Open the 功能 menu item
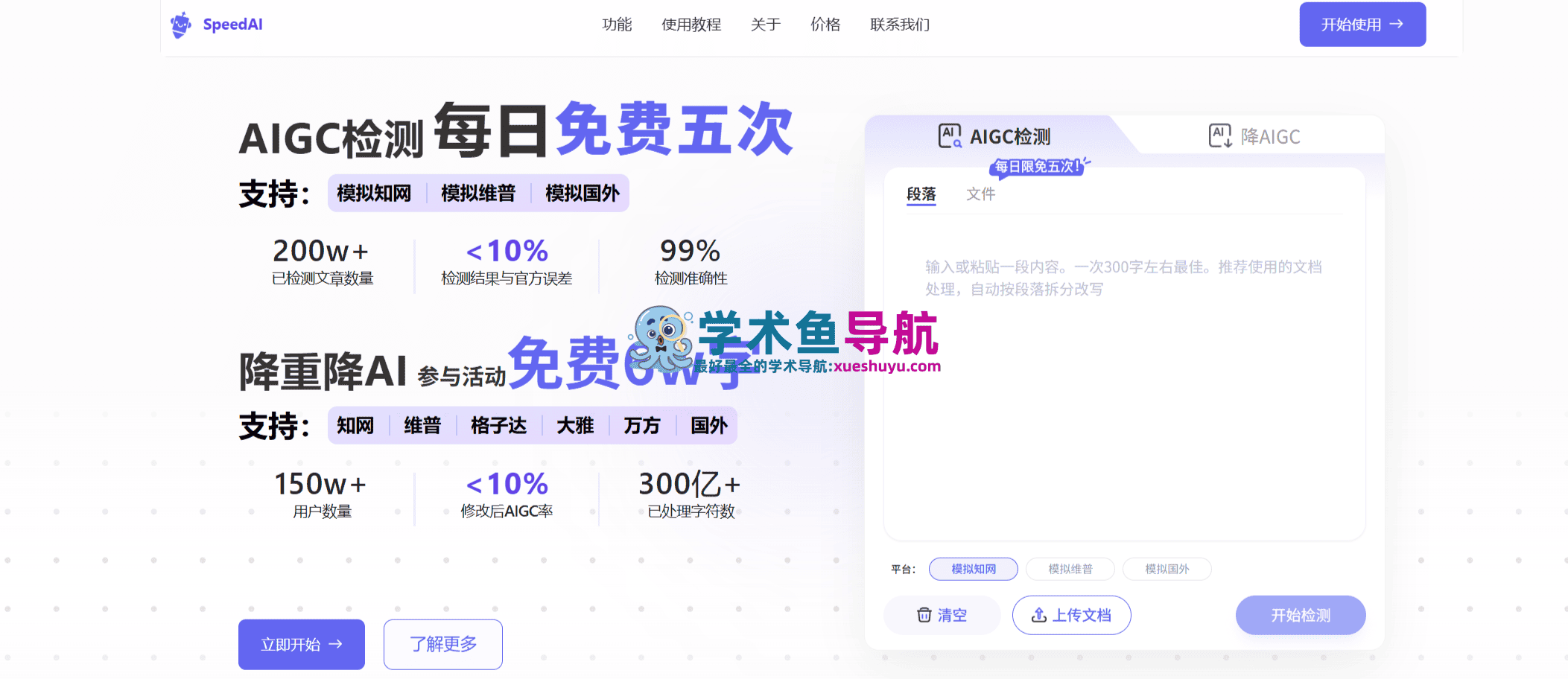 pos(617,25)
